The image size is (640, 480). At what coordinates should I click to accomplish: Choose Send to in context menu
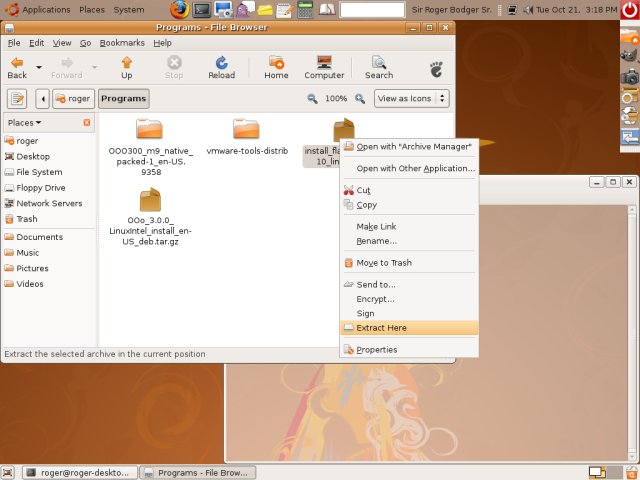coord(409,284)
